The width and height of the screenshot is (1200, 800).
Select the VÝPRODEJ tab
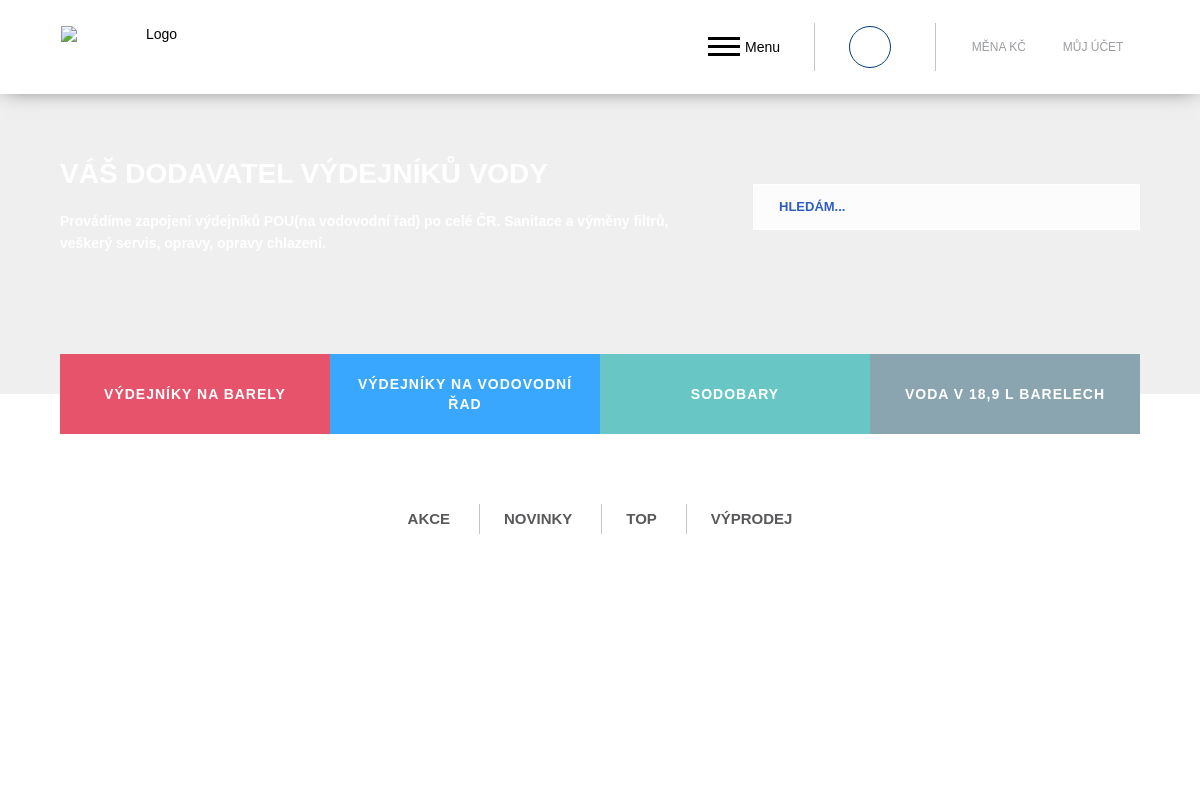click(x=751, y=519)
